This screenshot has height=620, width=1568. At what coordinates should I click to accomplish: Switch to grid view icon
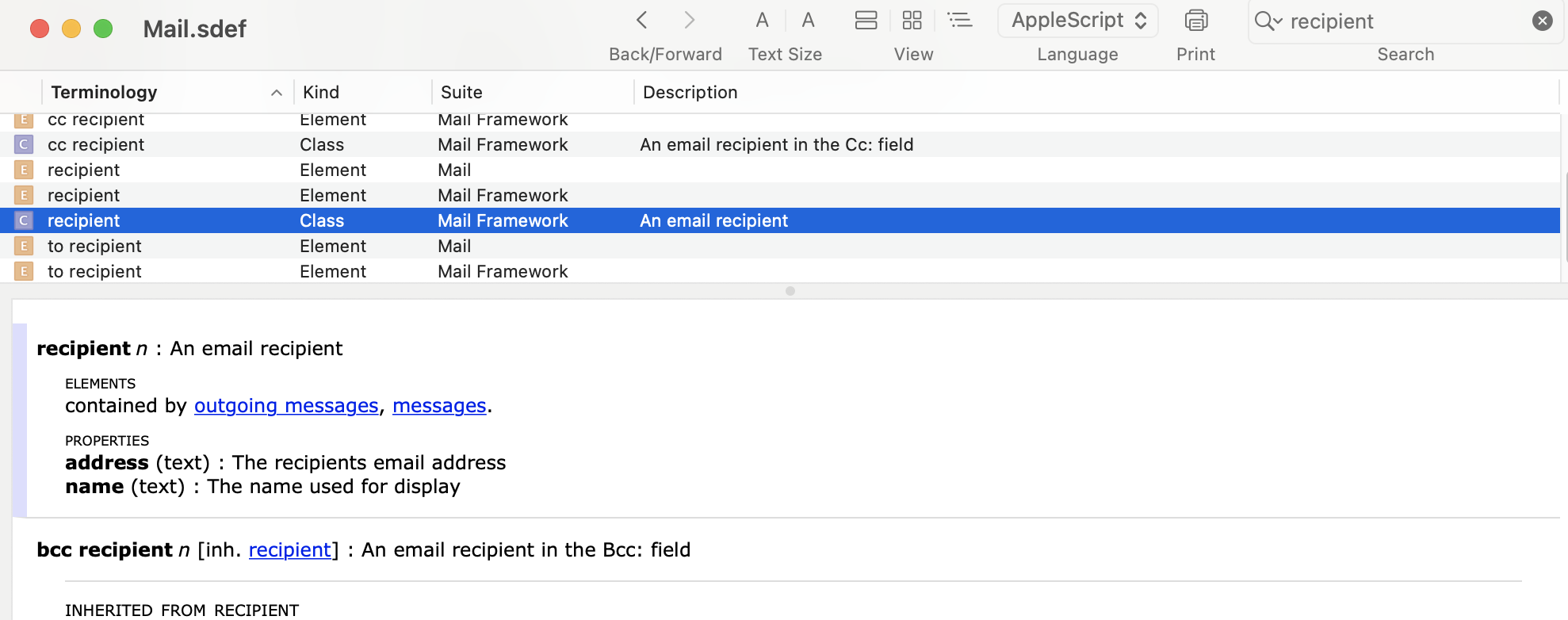tap(912, 21)
